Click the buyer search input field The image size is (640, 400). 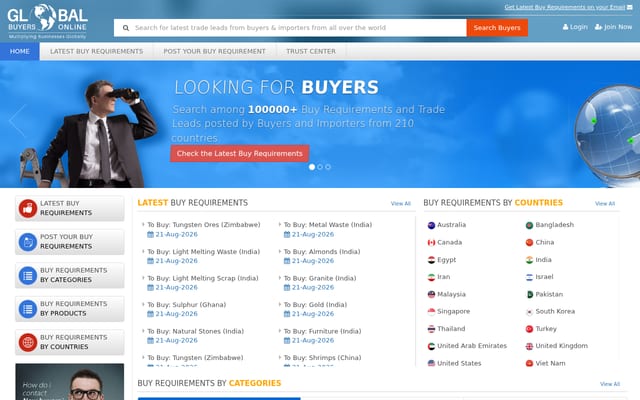pyautogui.click(x=290, y=28)
